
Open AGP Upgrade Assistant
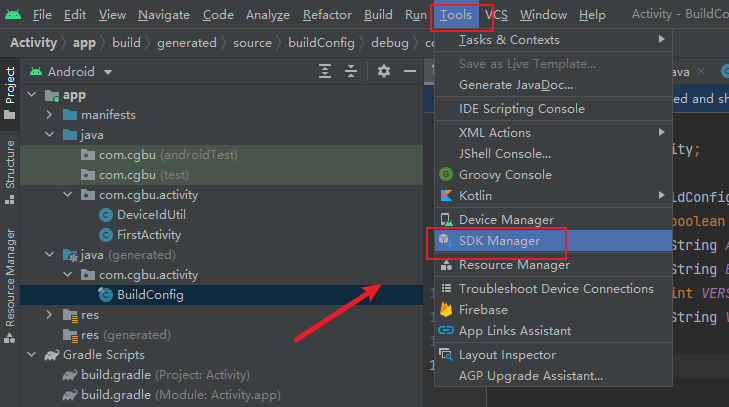point(553,376)
